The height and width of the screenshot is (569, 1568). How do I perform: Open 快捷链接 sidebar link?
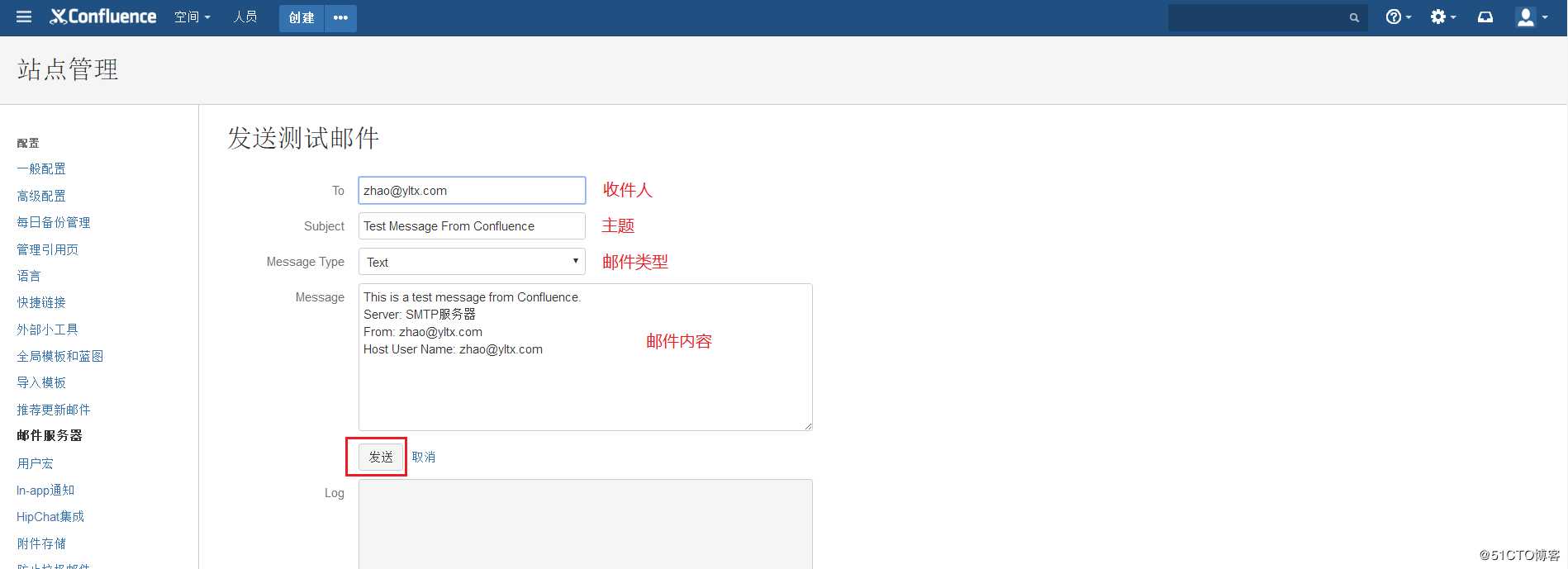coord(41,302)
